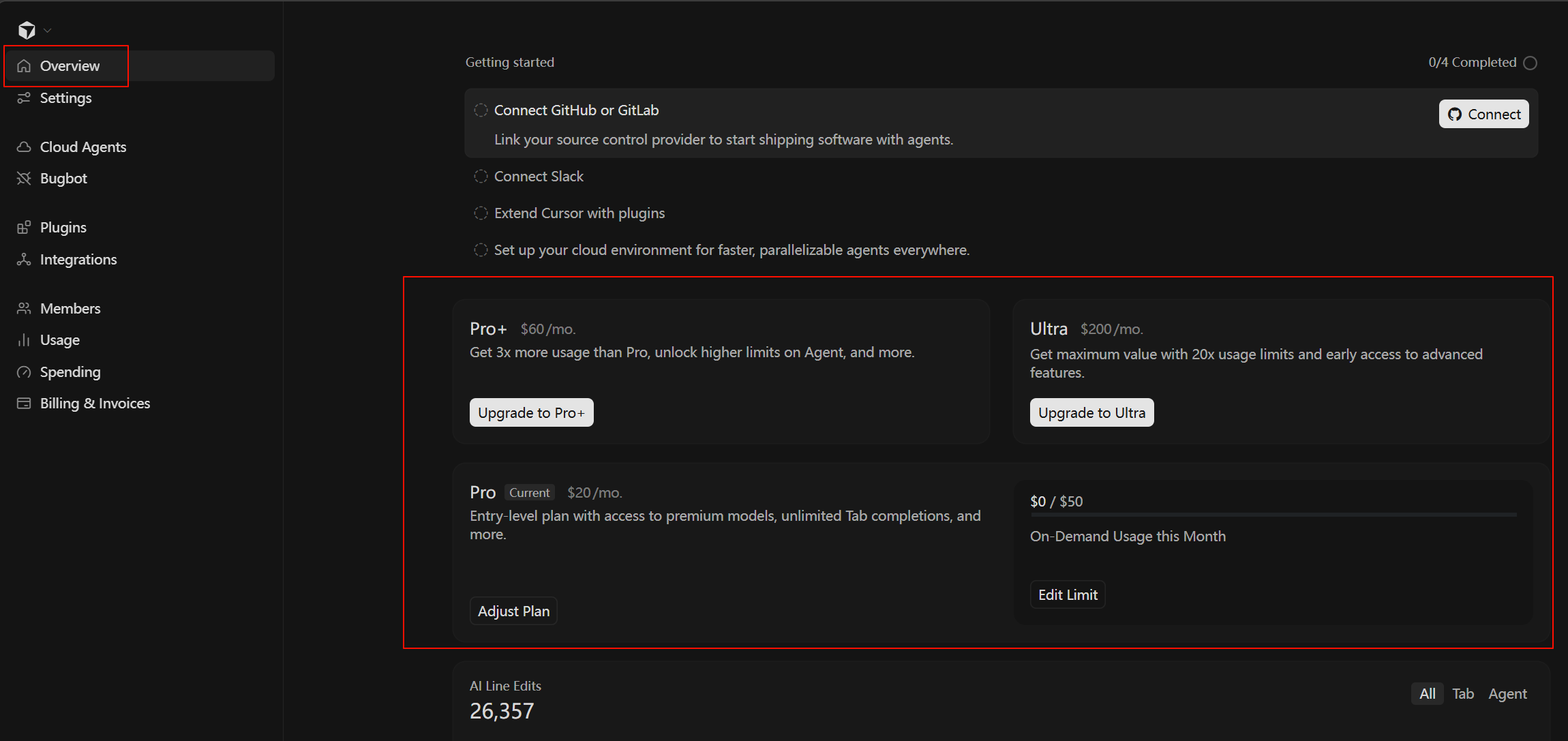Click the Link your source control provider description

[723, 140]
